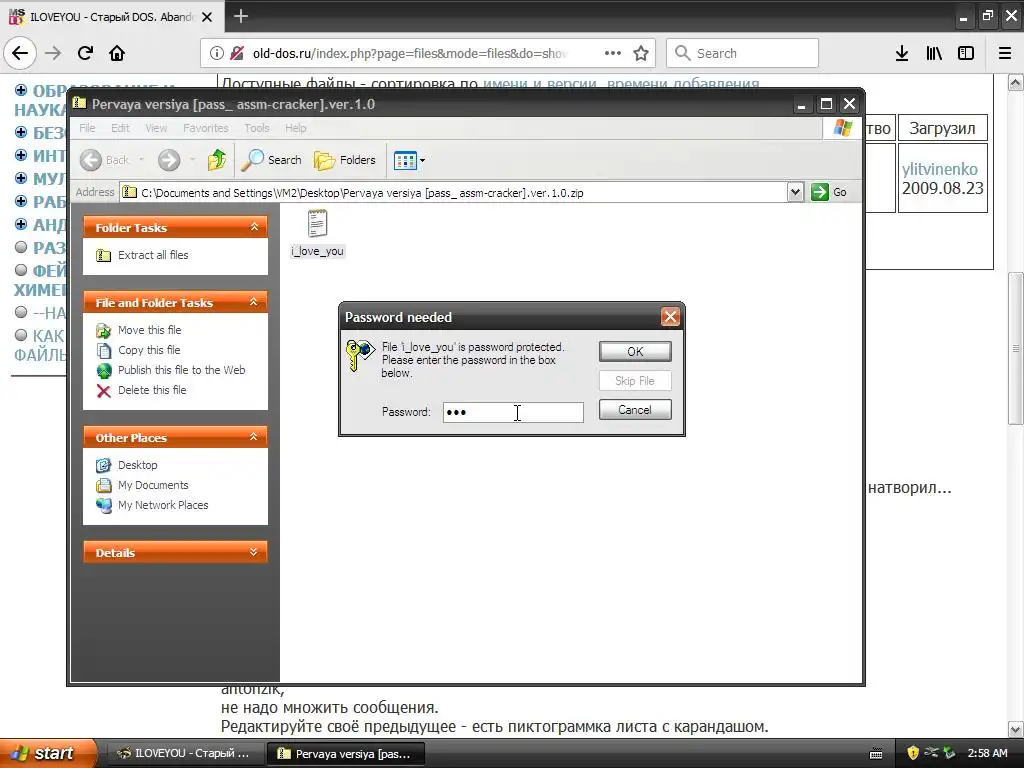Open the Explorer Help menu
The width and height of the screenshot is (1024, 768).
[295, 128]
